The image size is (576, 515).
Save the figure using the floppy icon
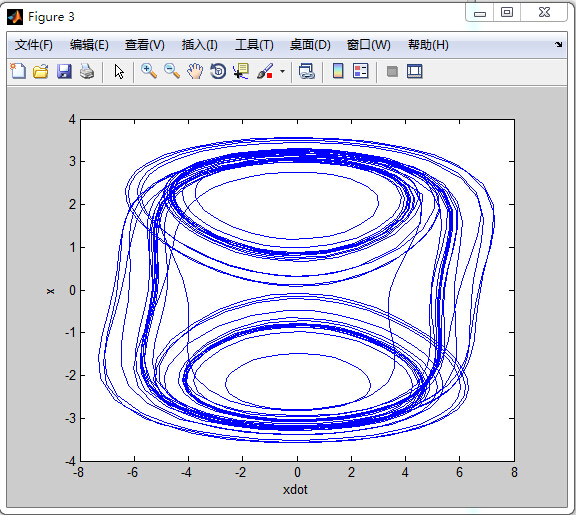[64, 71]
